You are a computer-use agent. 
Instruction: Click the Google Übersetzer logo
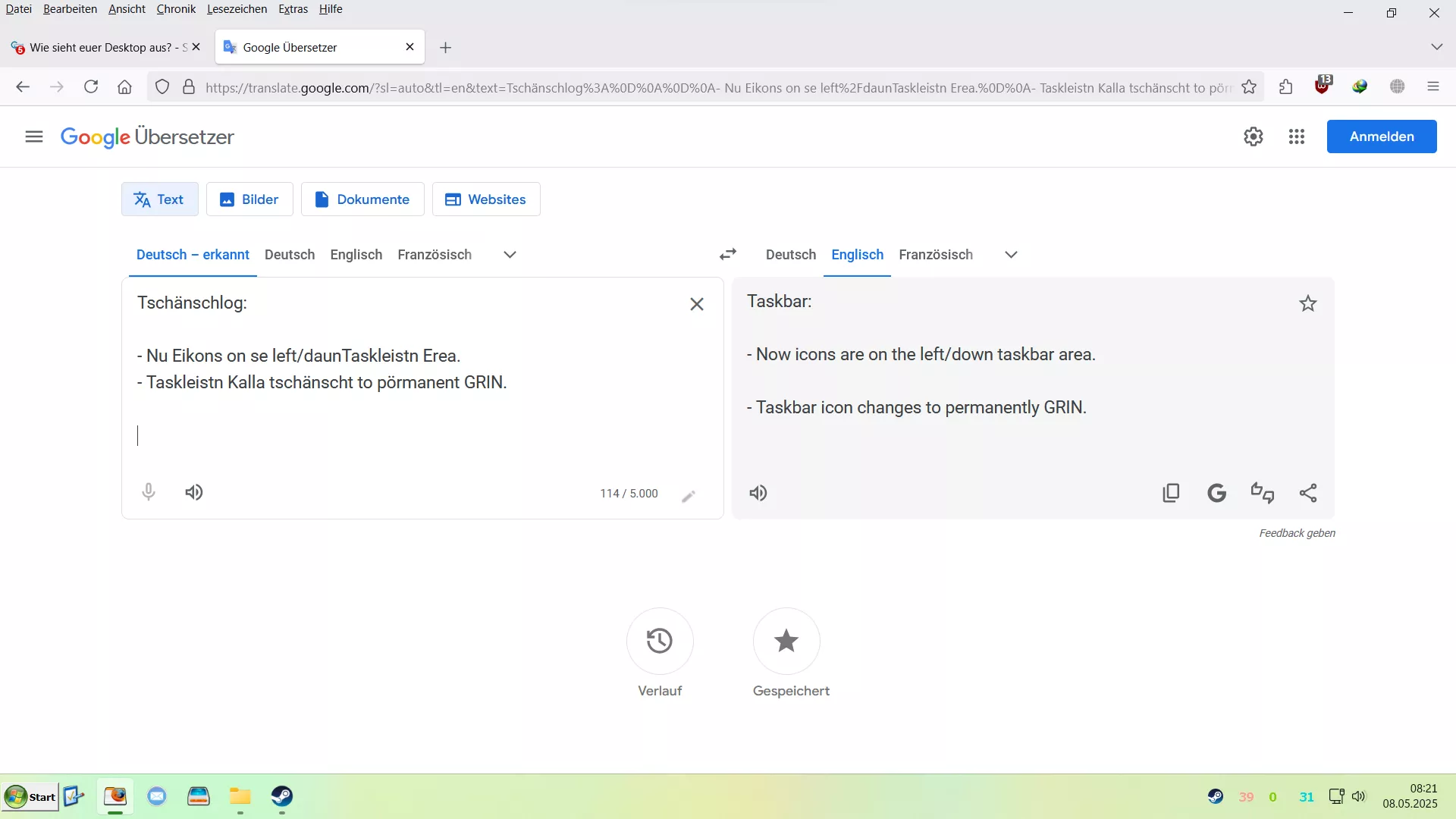[147, 137]
